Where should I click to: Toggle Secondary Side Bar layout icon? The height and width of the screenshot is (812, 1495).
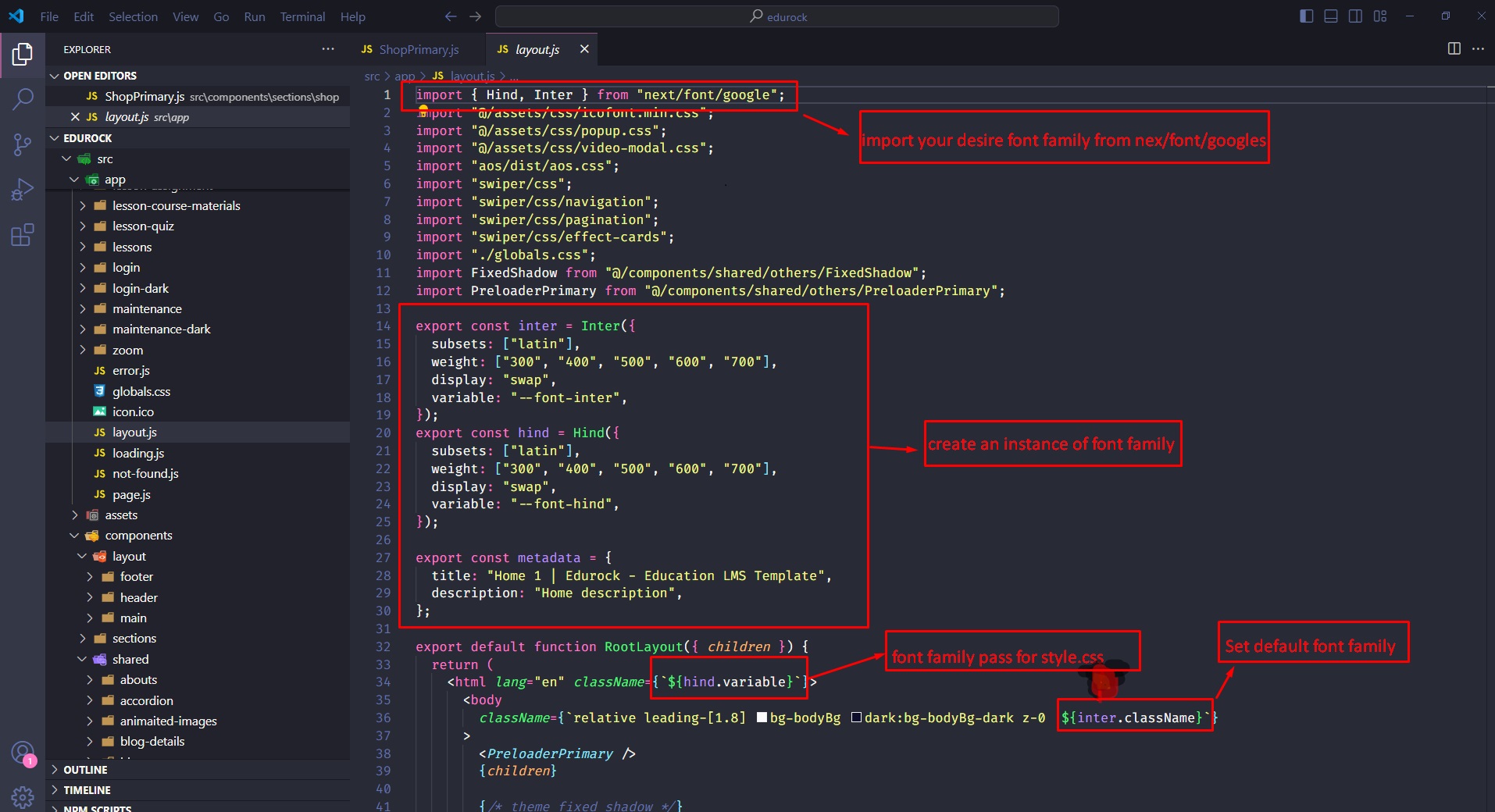click(x=1355, y=16)
